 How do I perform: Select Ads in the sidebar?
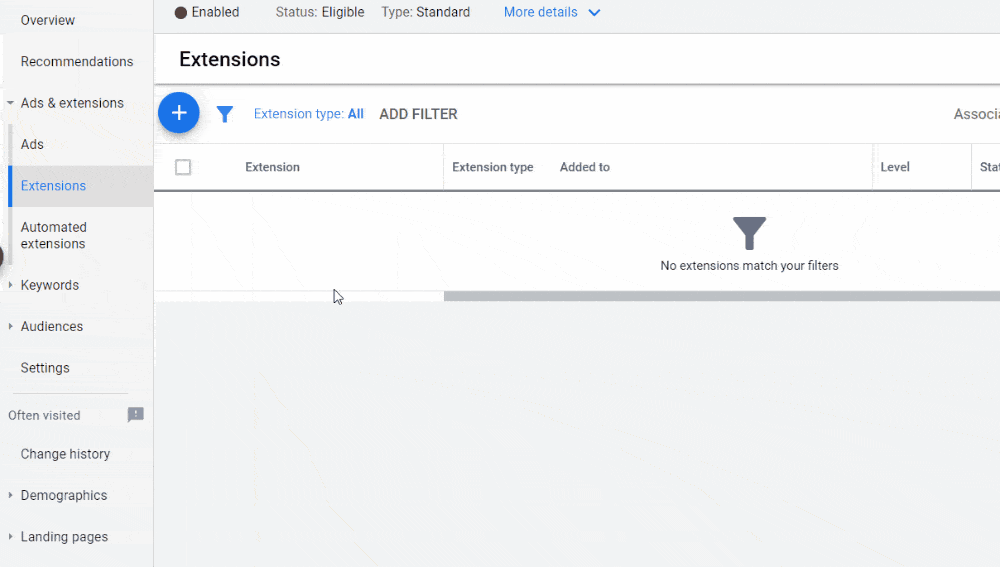32,145
